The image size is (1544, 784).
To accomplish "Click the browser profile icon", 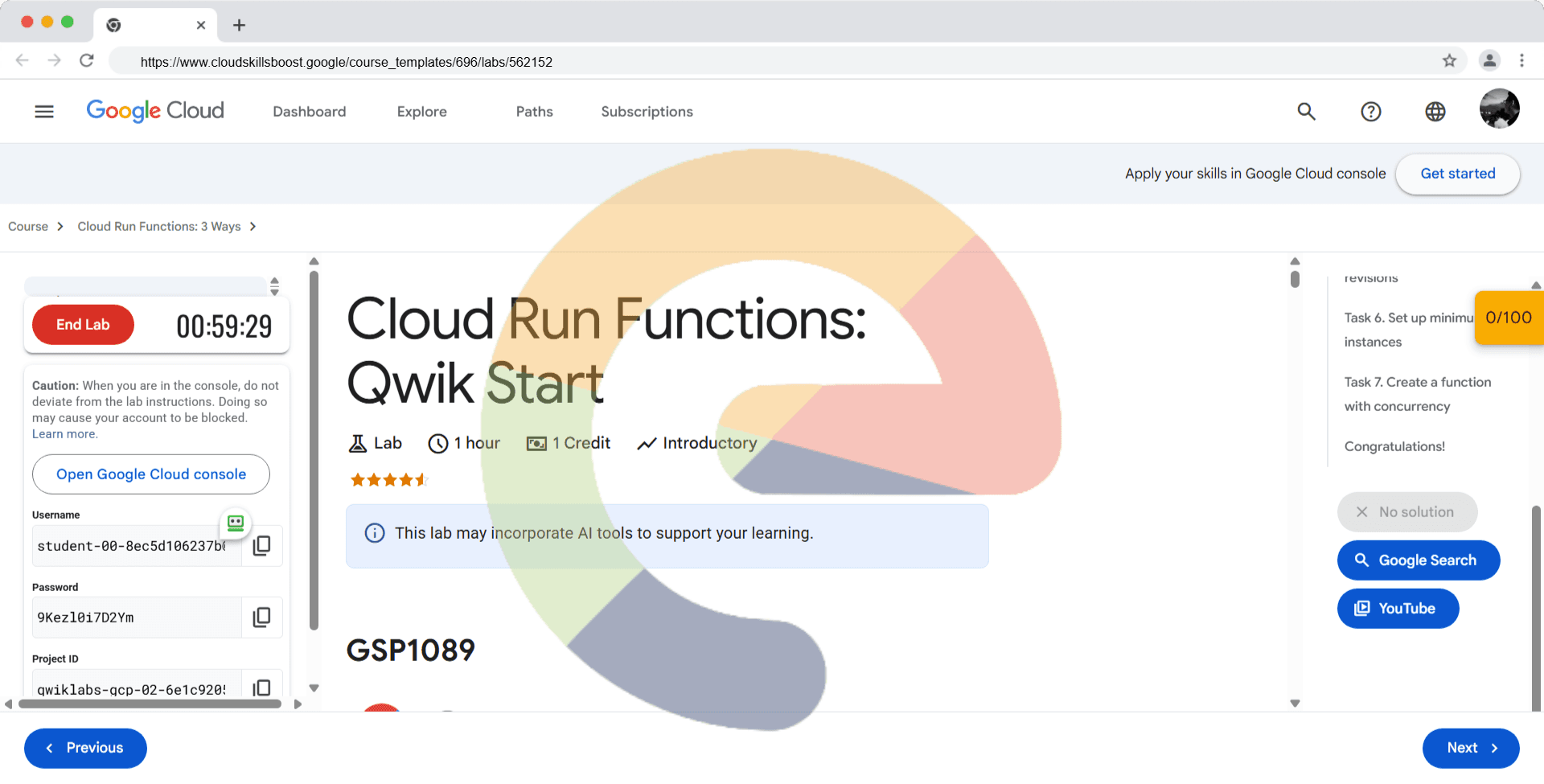I will (x=1489, y=60).
